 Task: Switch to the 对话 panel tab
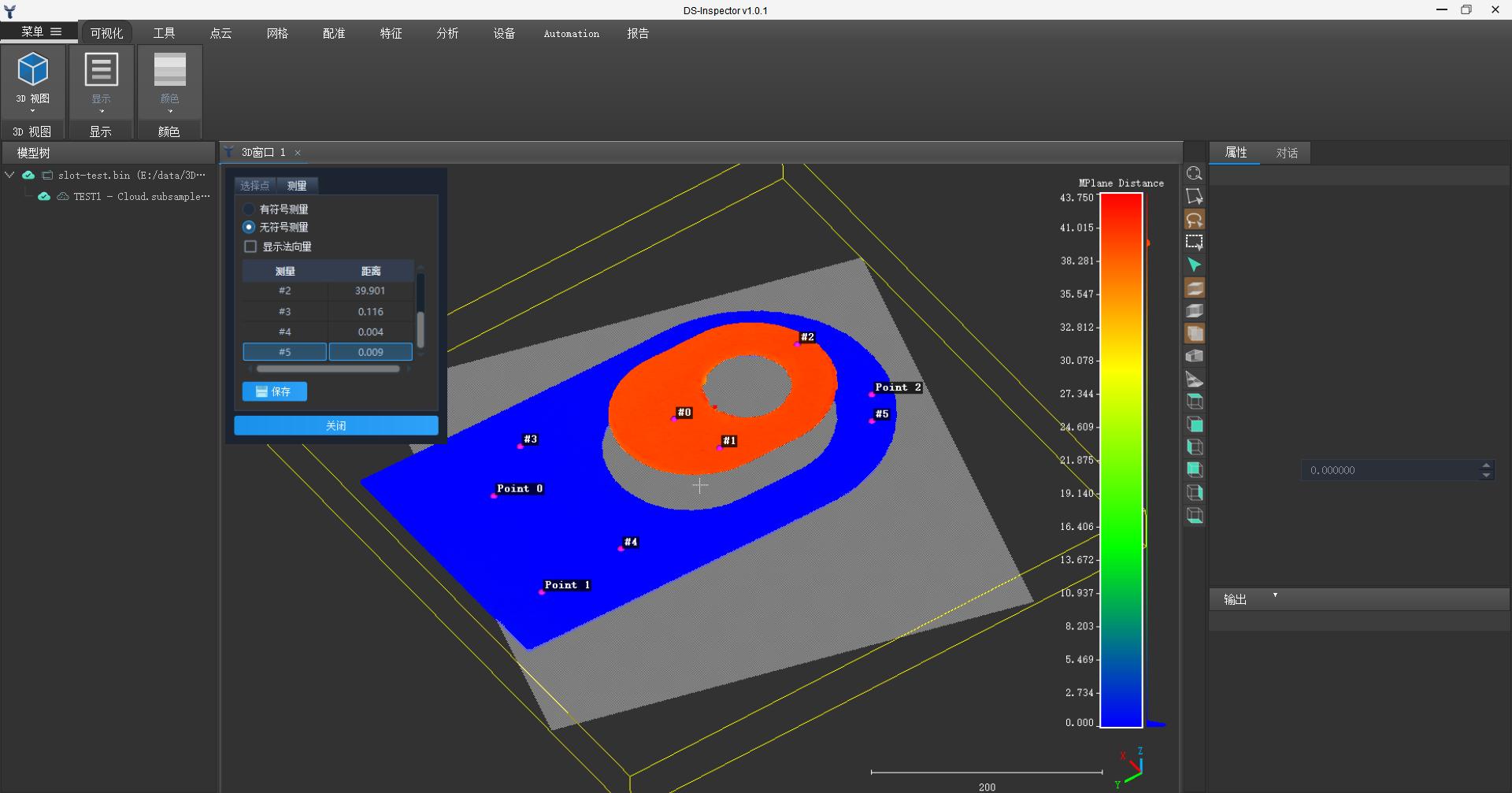pyautogui.click(x=1287, y=153)
